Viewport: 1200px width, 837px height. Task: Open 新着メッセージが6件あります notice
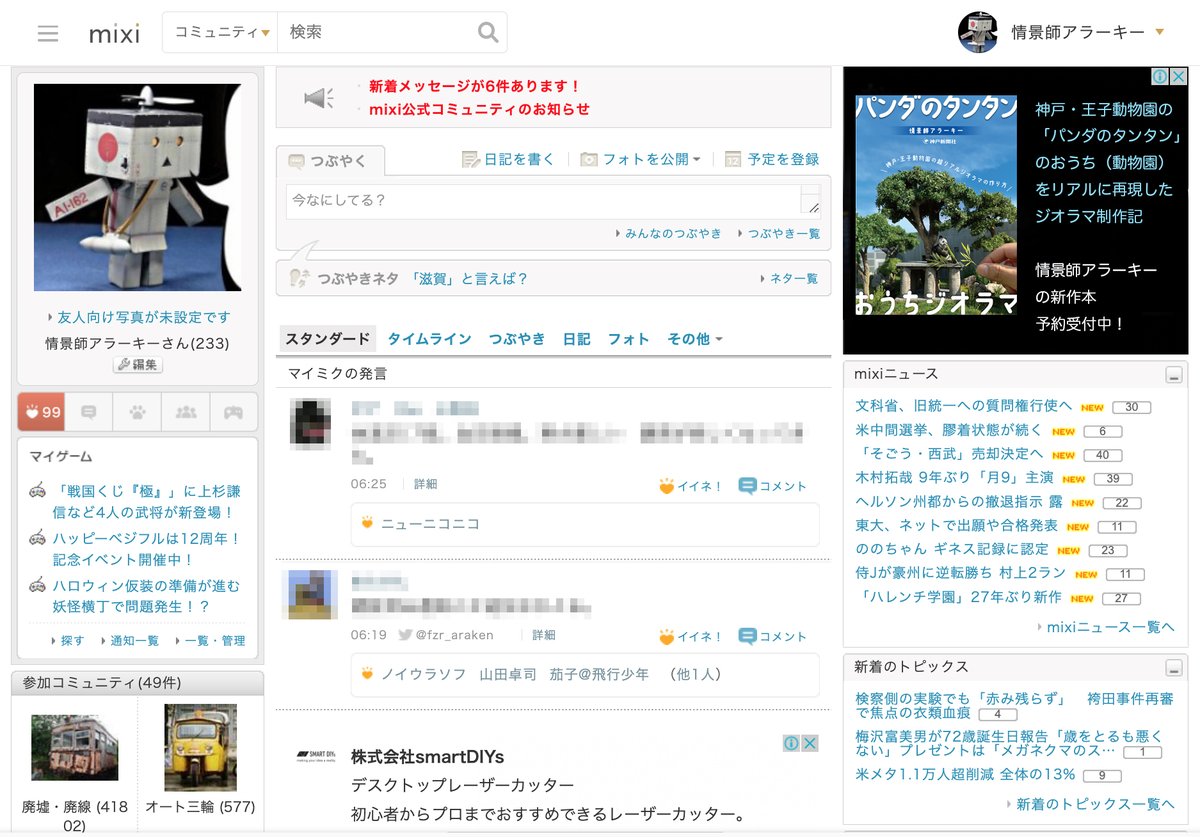pyautogui.click(x=475, y=86)
